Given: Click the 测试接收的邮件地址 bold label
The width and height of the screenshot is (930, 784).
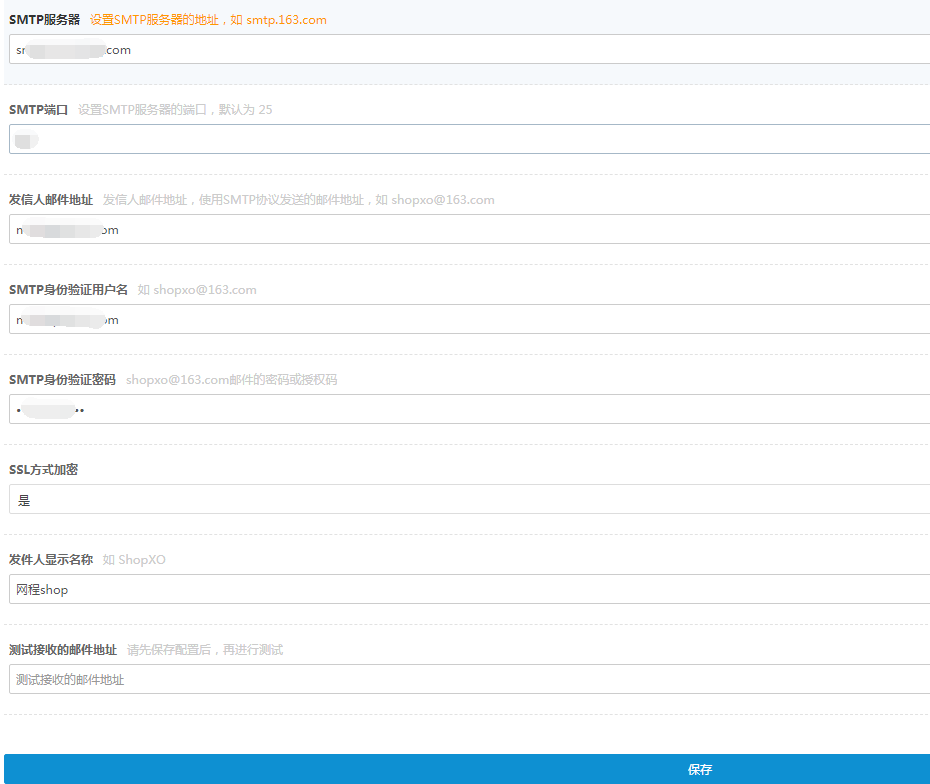Looking at the screenshot, I should pyautogui.click(x=62, y=650).
